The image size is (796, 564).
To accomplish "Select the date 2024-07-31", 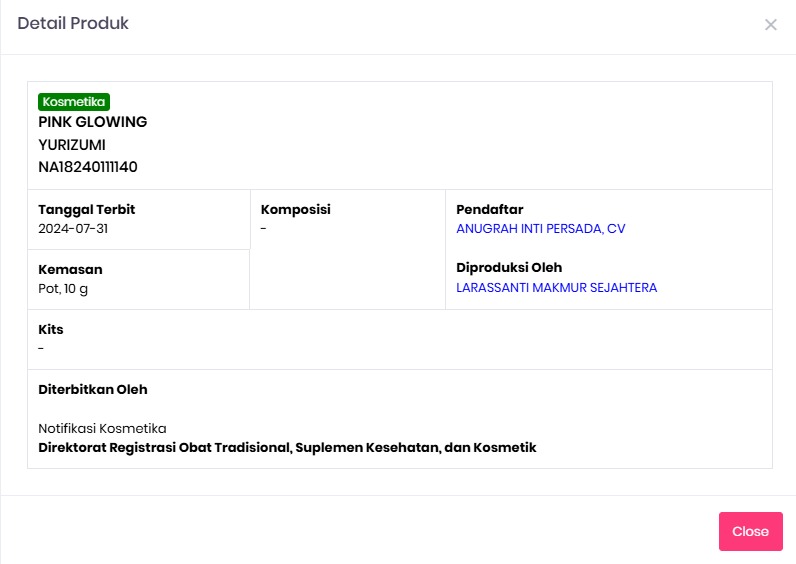I will coord(73,229).
